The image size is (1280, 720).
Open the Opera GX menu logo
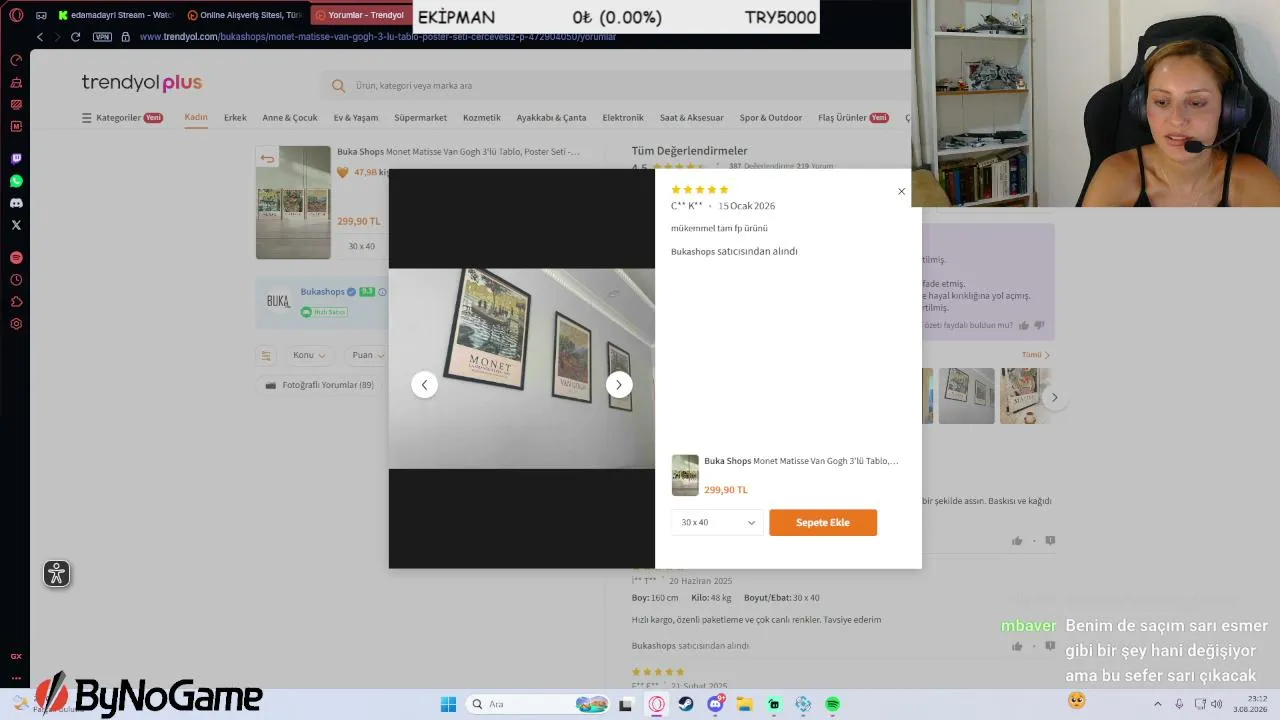pos(16,15)
